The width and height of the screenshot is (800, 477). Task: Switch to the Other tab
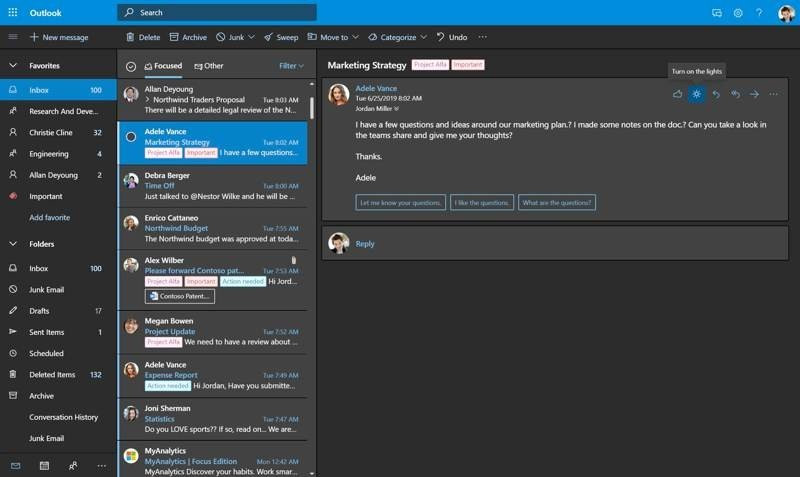click(x=209, y=66)
